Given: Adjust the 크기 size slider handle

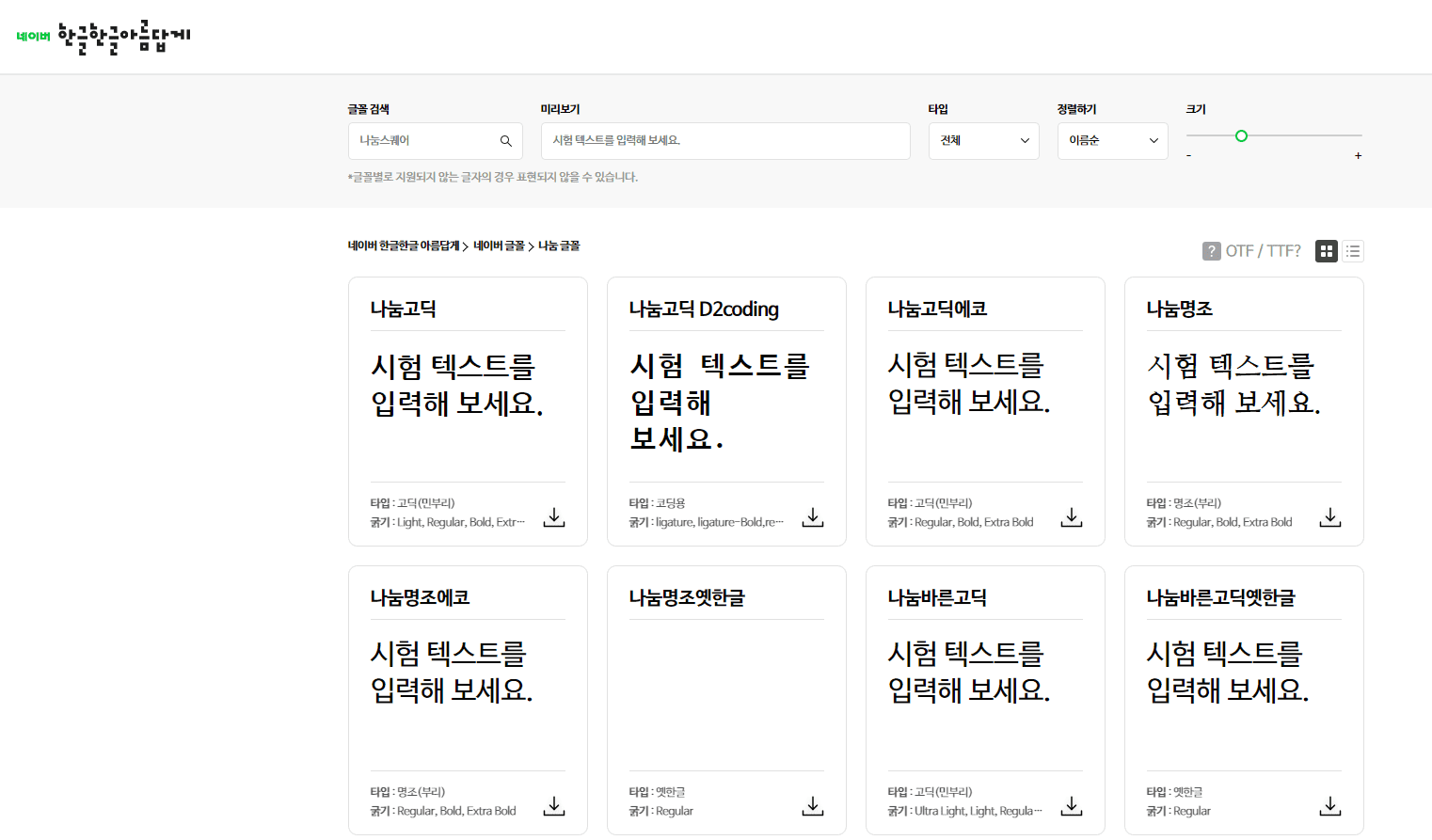Looking at the screenshot, I should 1241,135.
